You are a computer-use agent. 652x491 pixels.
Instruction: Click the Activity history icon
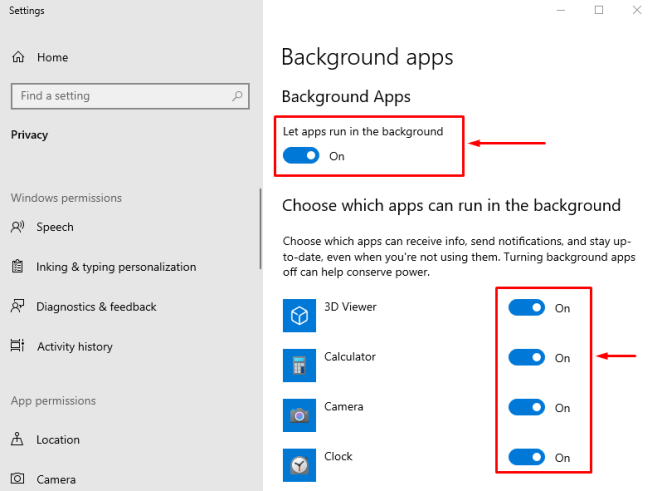17,346
